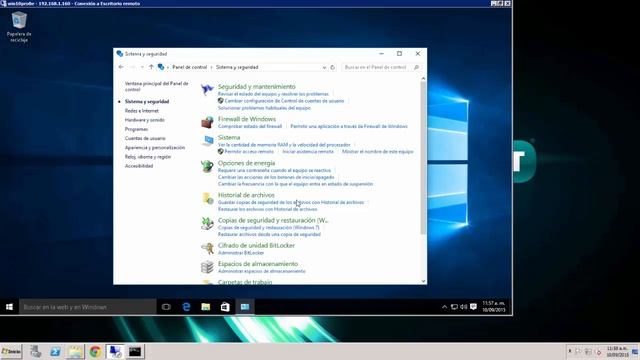The image size is (640, 360).
Task: Open the Historial de archivos icon
Action: (x=207, y=198)
